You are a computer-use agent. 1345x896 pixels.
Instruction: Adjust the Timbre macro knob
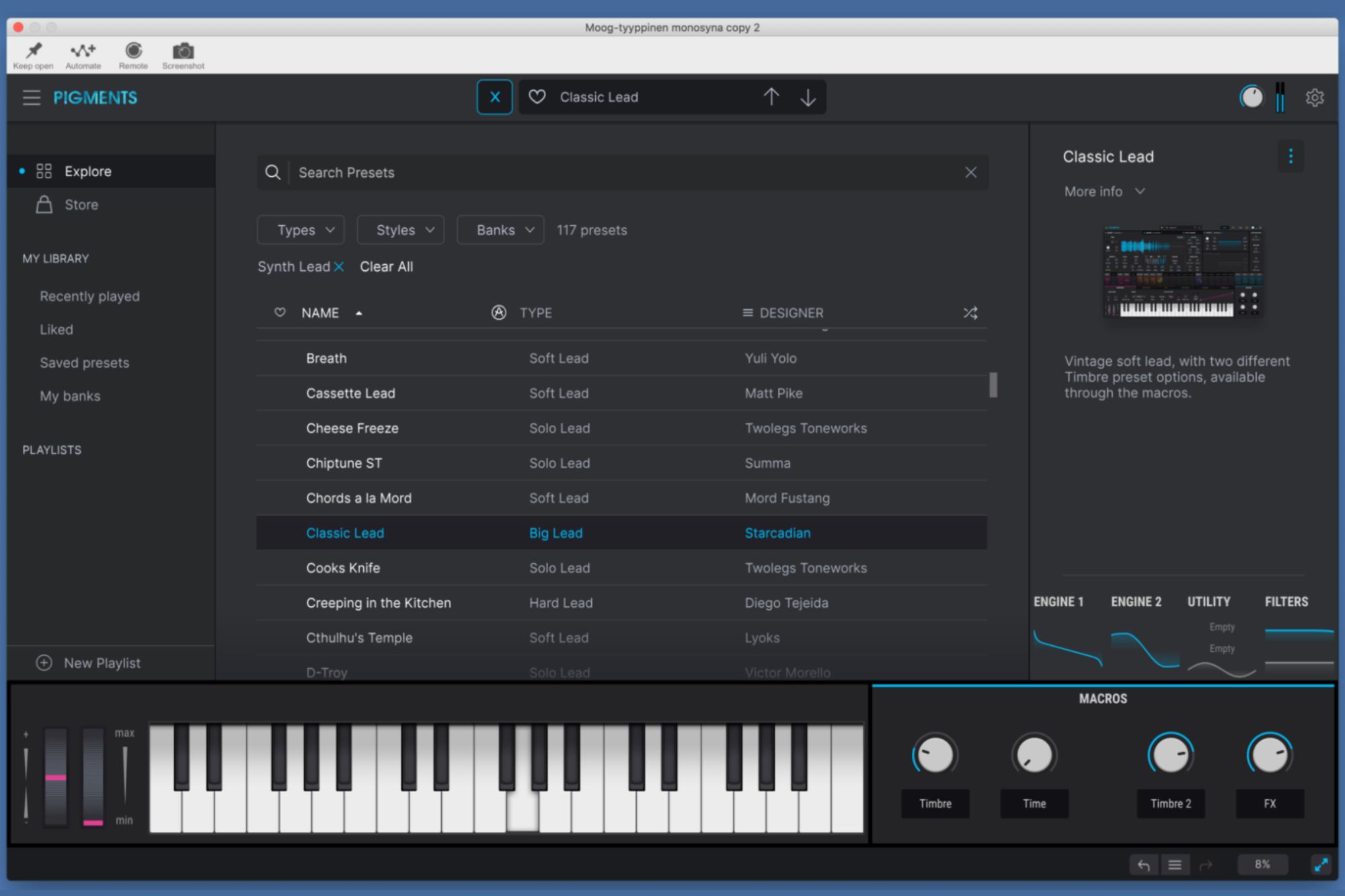pyautogui.click(x=935, y=754)
